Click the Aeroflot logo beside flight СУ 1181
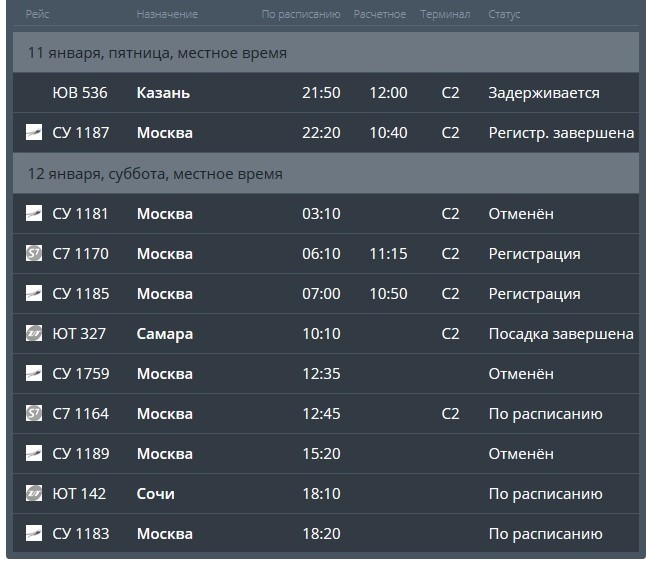Image resolution: width=655 pixels, height=566 pixels. click(x=34, y=213)
